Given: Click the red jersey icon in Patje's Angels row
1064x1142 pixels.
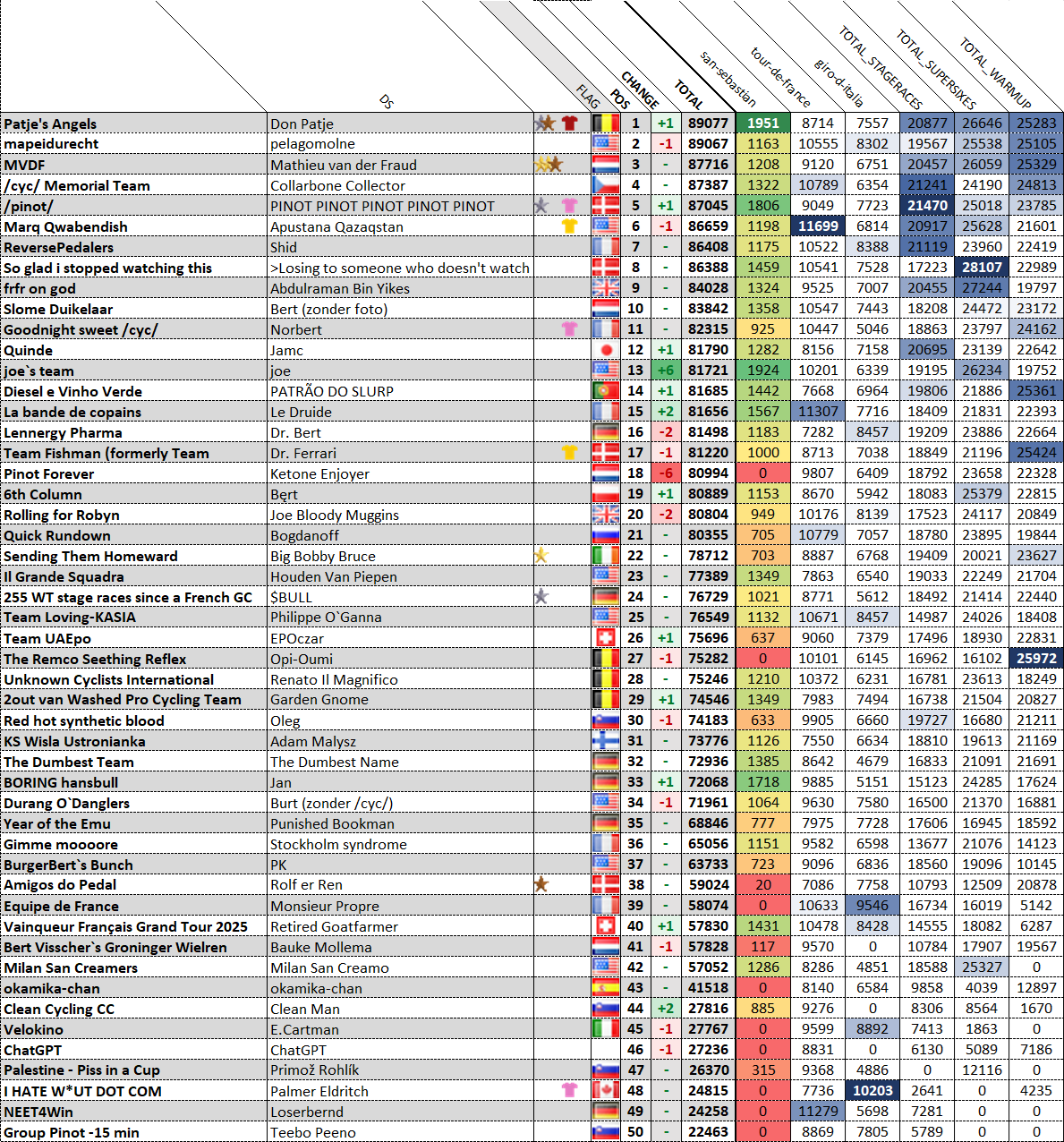Looking at the screenshot, I should point(569,124).
